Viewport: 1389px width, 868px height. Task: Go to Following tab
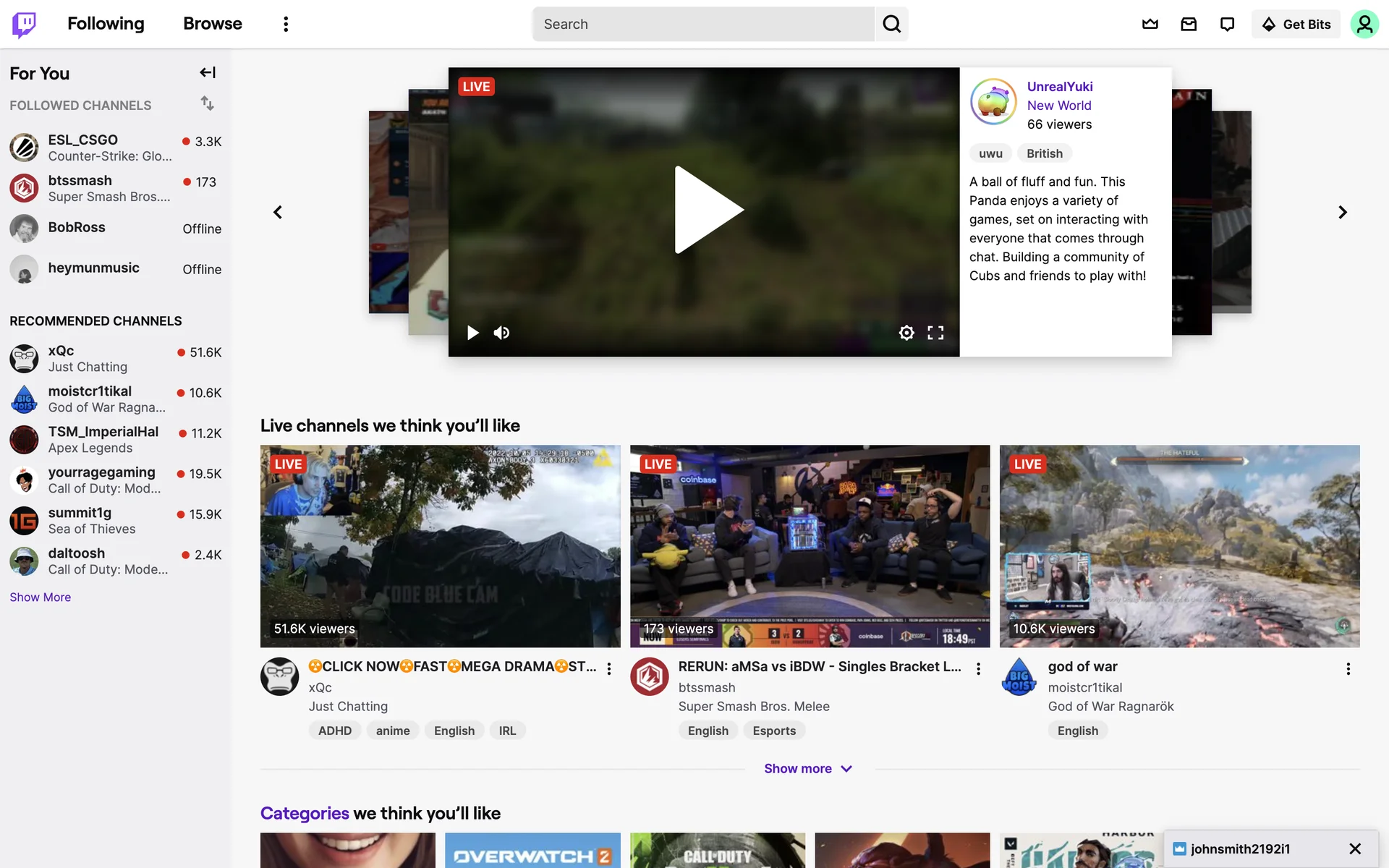[106, 24]
